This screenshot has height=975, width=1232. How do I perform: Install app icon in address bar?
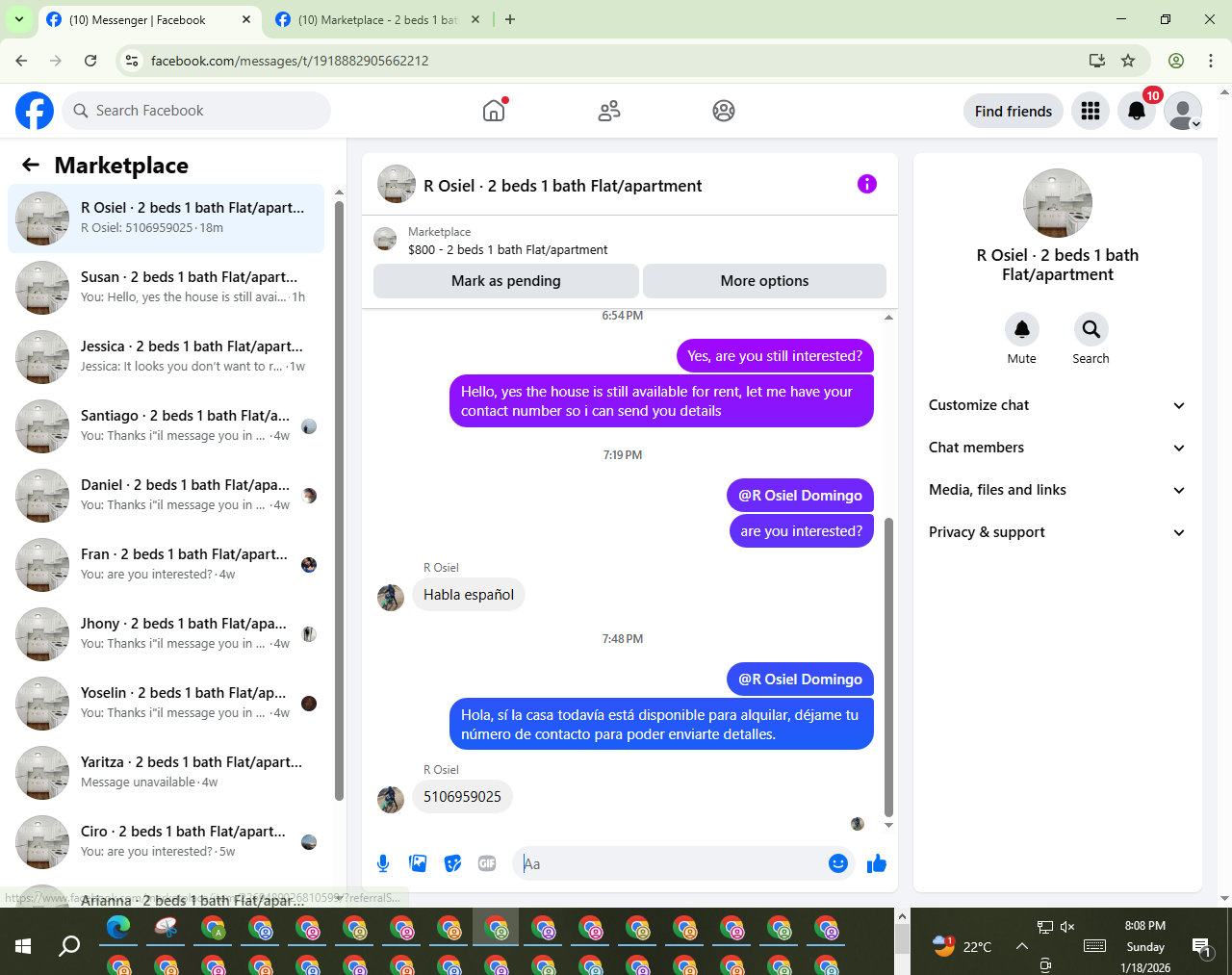[x=1096, y=61]
